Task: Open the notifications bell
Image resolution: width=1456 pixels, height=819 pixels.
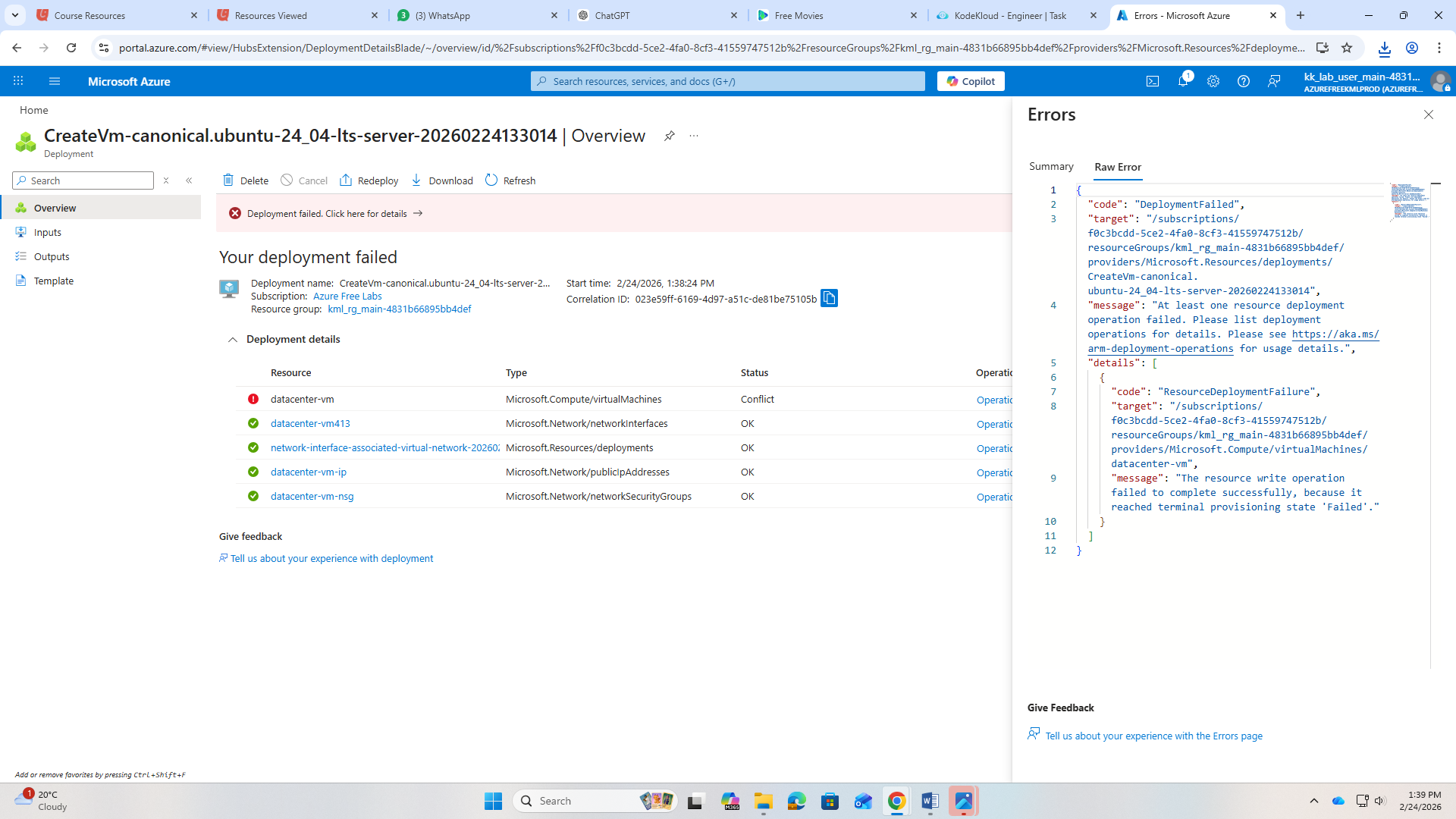Action: point(1182,81)
